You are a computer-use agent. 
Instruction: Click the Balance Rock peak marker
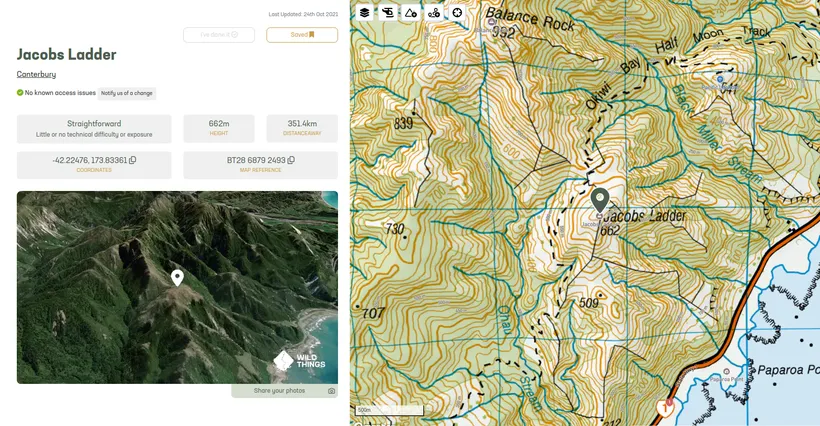click(491, 22)
